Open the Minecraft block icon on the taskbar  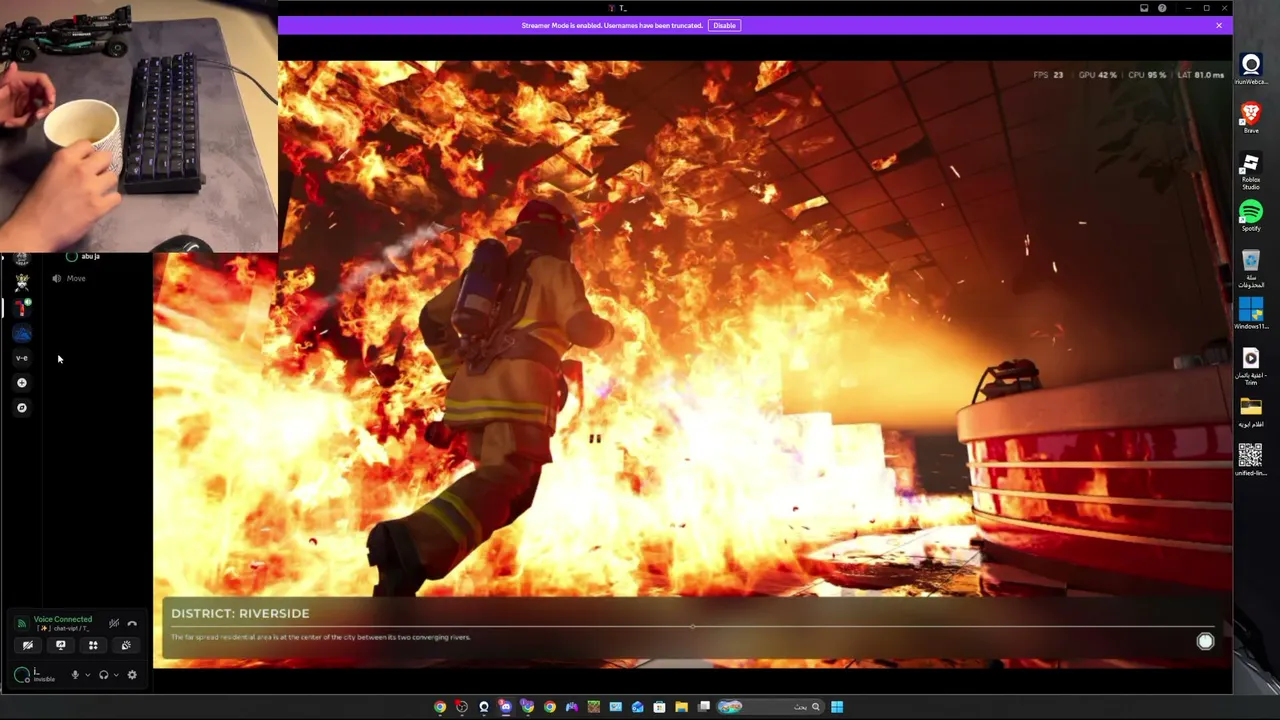click(594, 707)
